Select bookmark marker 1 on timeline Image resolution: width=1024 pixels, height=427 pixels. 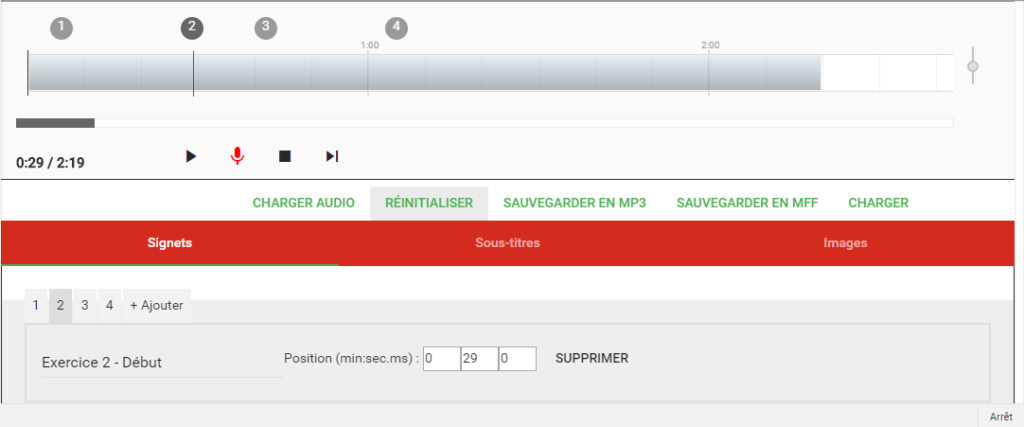click(x=62, y=28)
